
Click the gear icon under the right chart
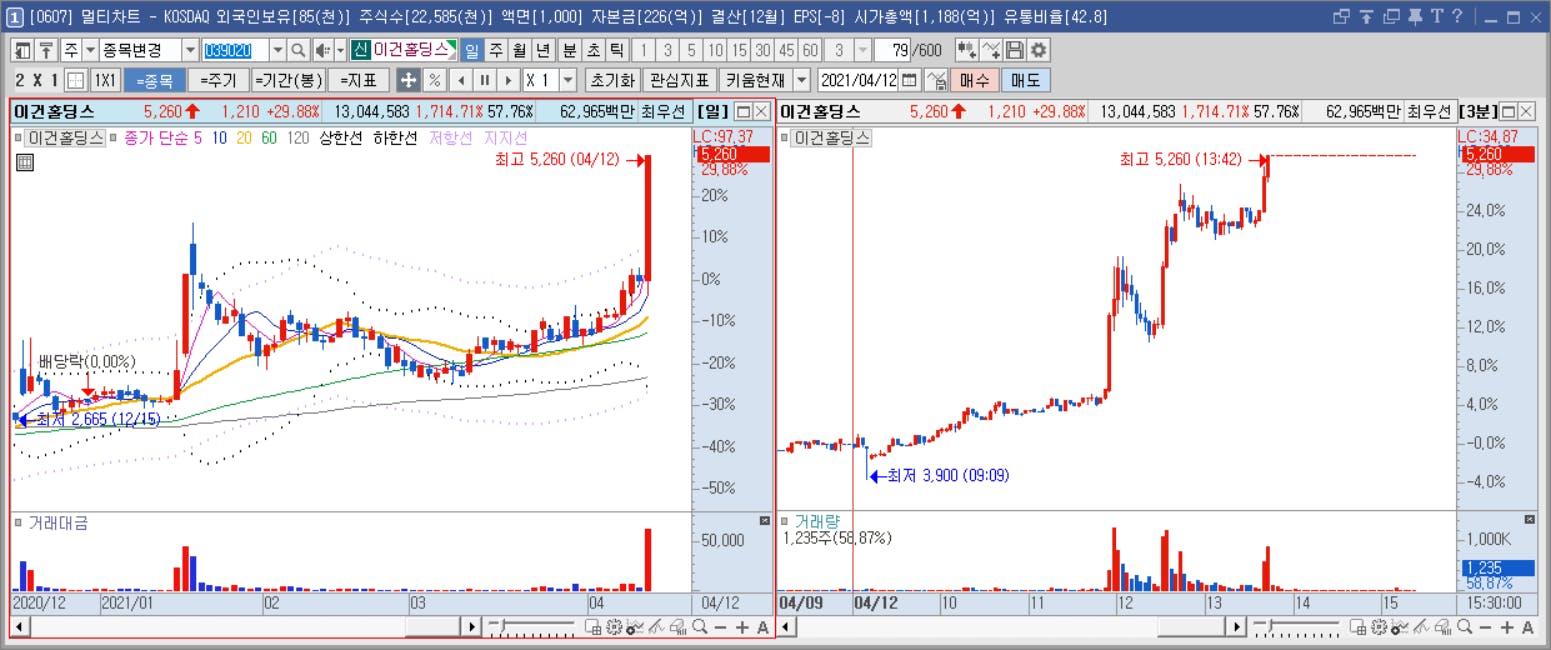pos(1378,627)
